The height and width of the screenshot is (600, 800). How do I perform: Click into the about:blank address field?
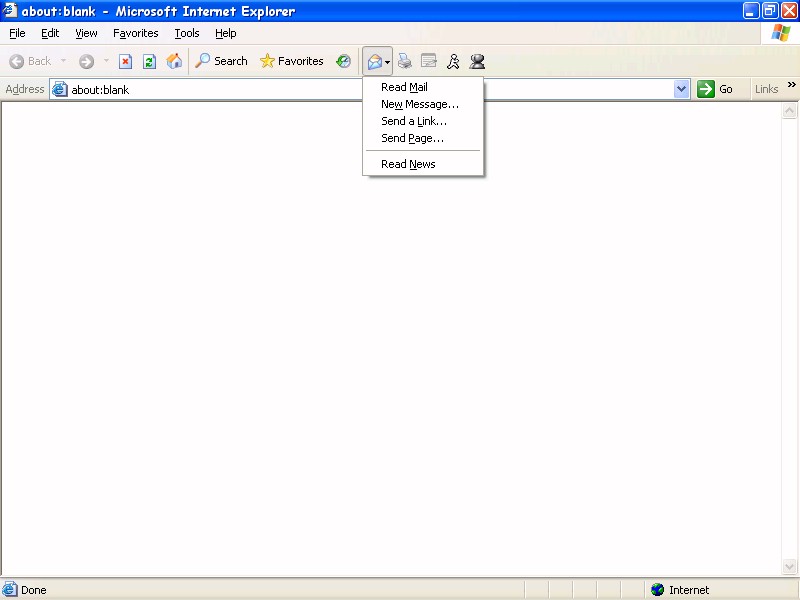tap(370, 89)
